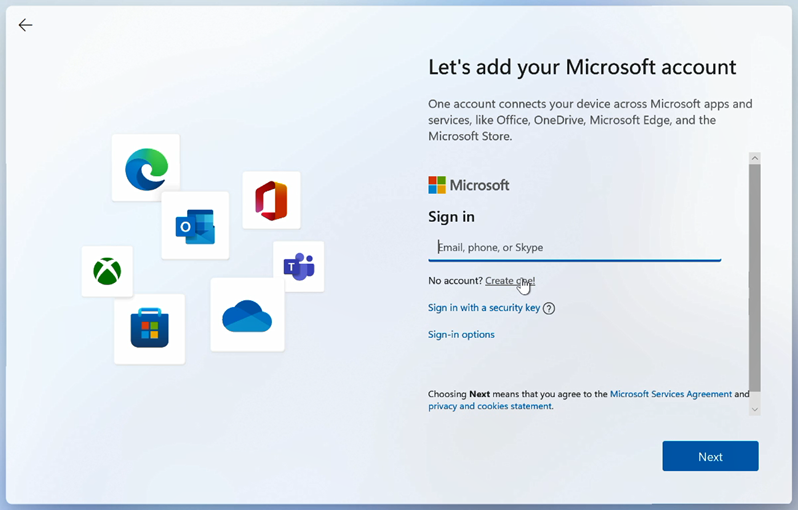The width and height of the screenshot is (798, 510).
Task: Click the "Sign in" heading text
Action: (451, 217)
